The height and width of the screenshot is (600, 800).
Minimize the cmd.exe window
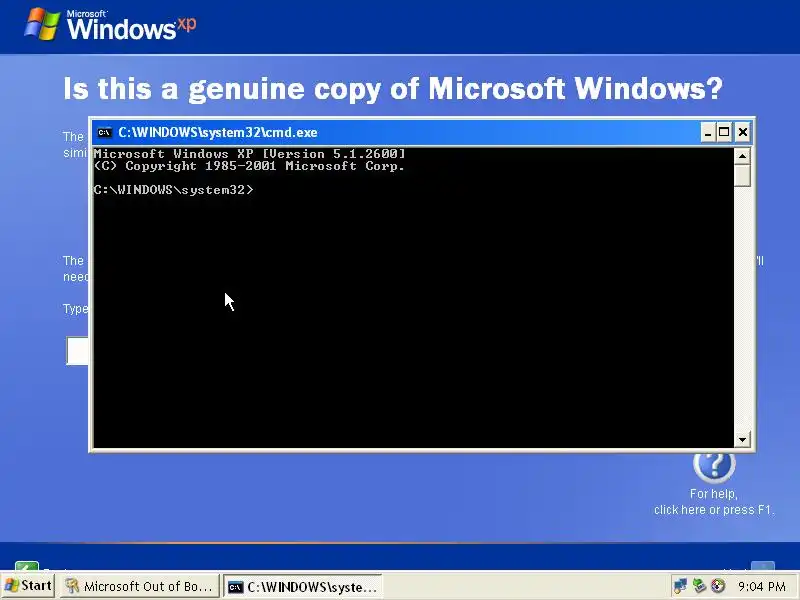click(708, 133)
